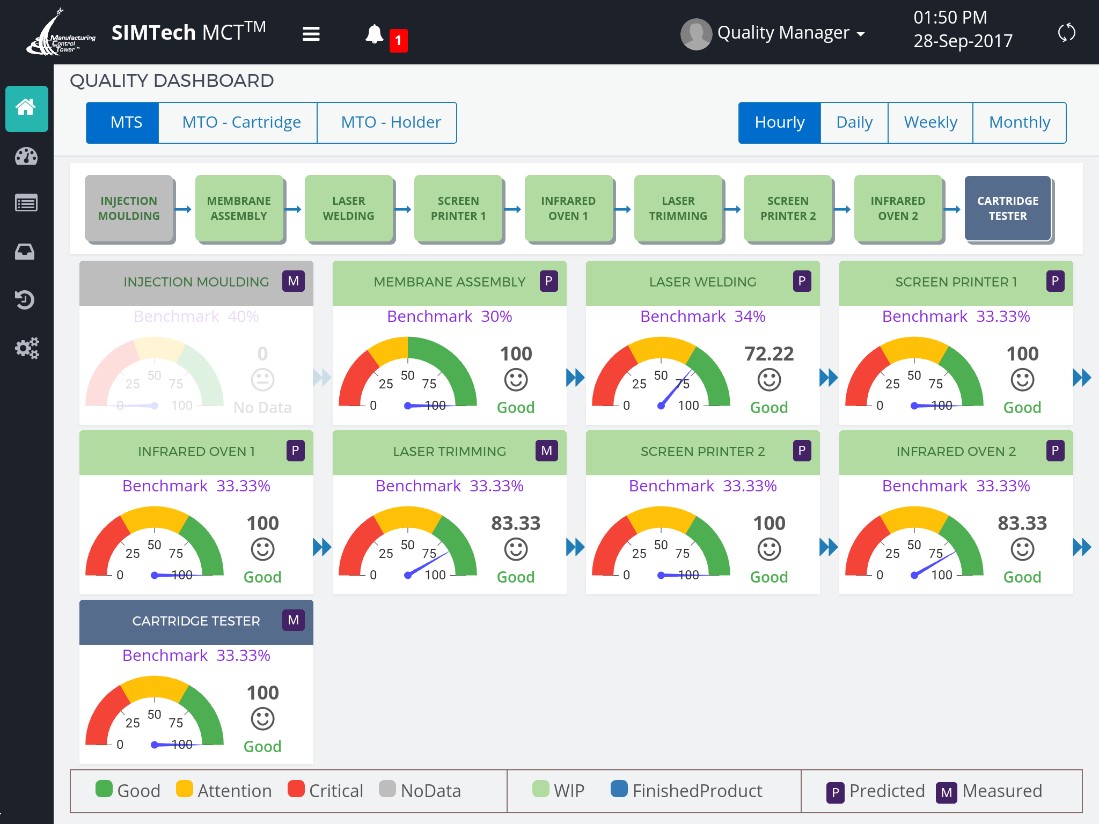
Task: Click double arrow after Infrared Oven 2 card
Action: click(x=1082, y=547)
